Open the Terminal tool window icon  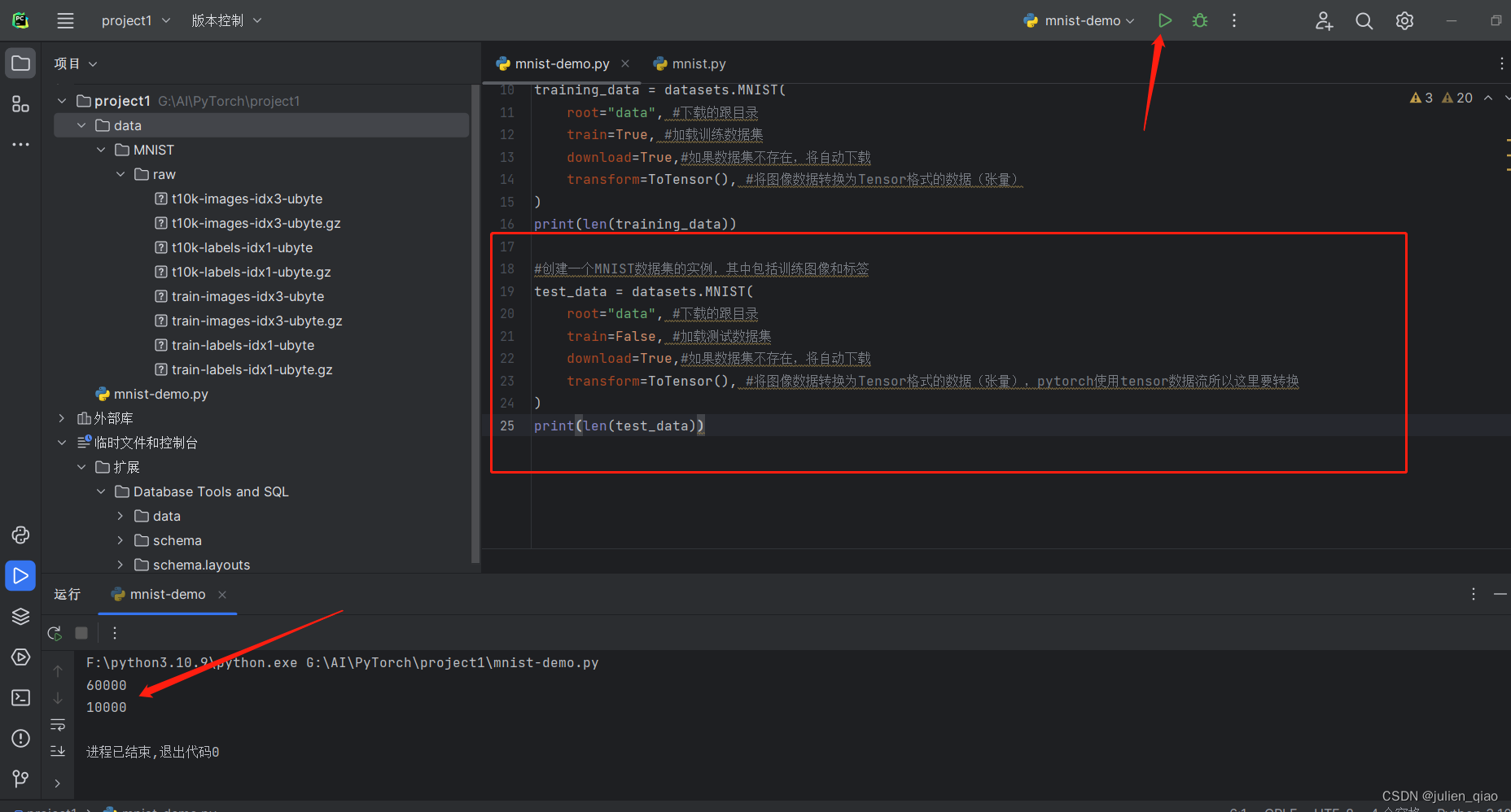(x=20, y=697)
